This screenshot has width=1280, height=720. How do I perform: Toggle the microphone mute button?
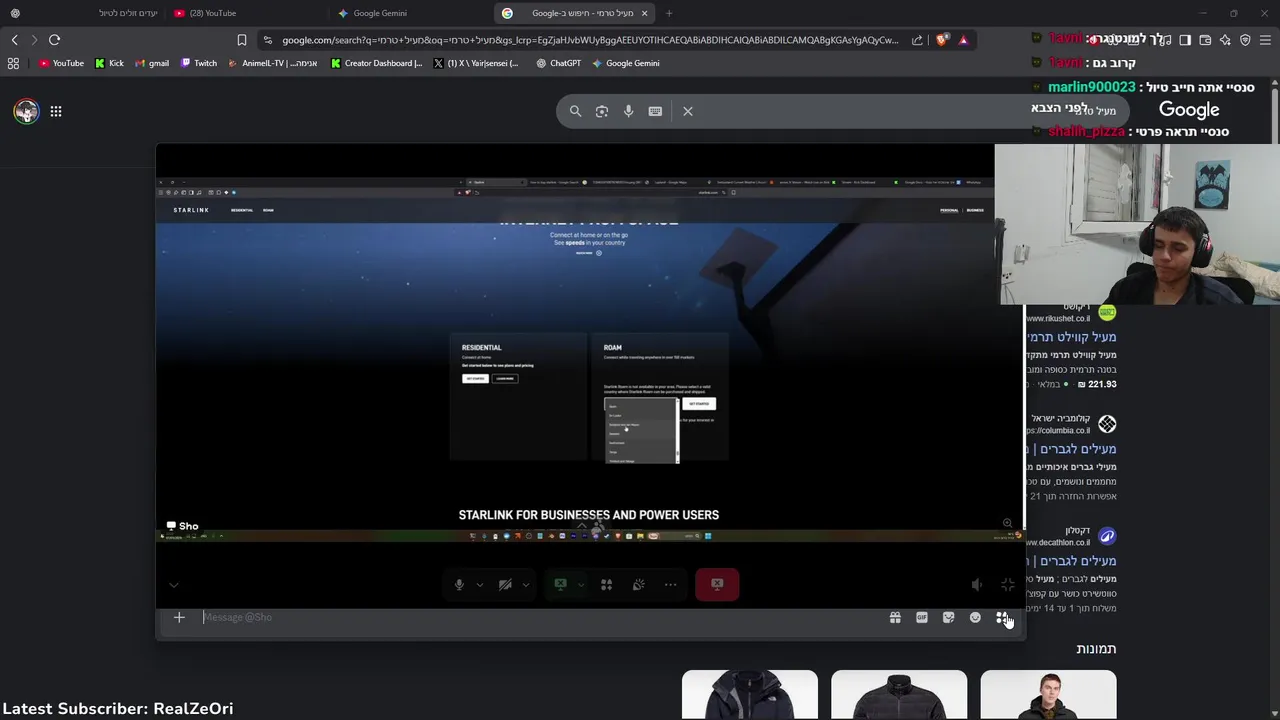tap(459, 585)
